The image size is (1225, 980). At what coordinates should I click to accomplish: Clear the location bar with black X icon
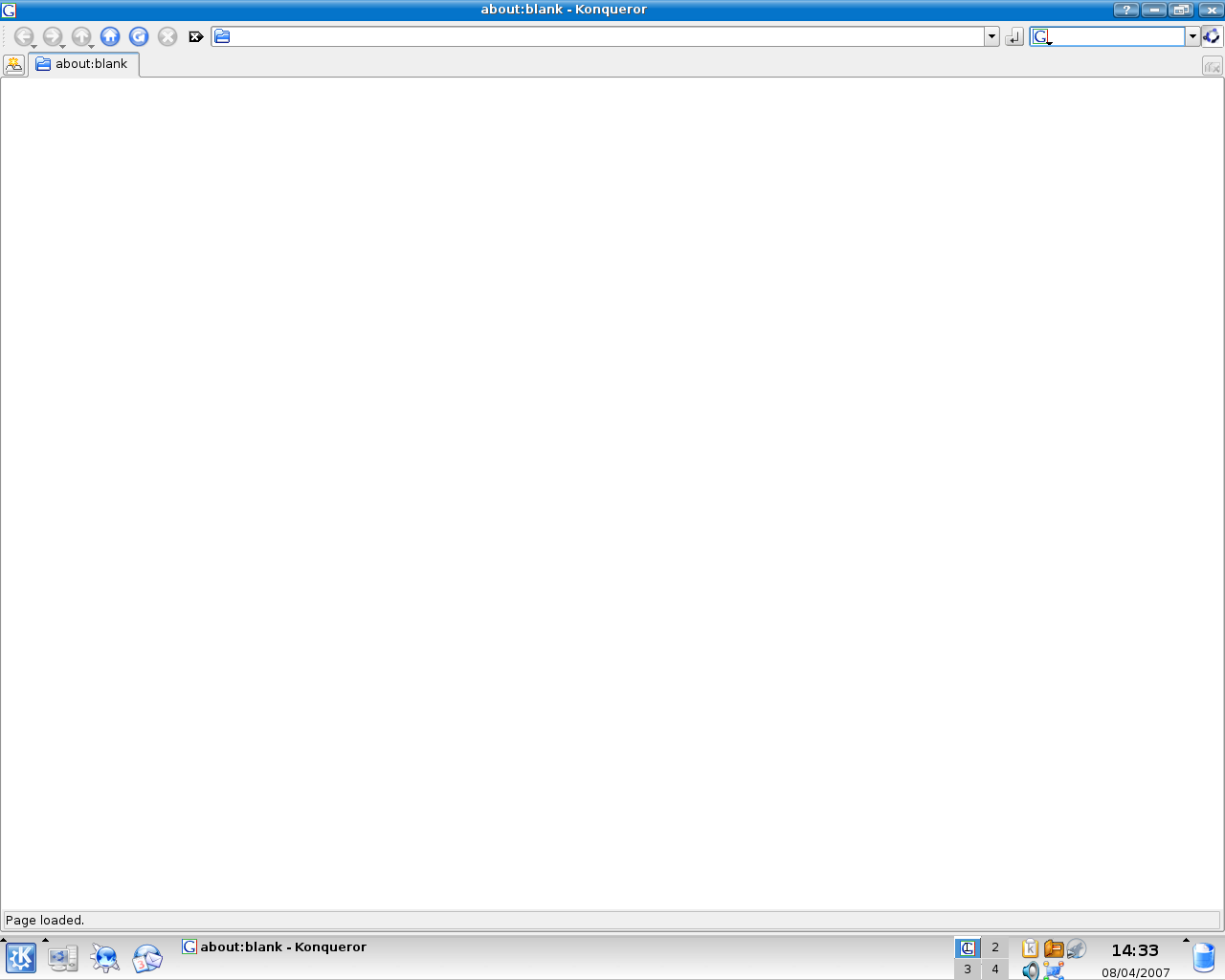coord(196,36)
